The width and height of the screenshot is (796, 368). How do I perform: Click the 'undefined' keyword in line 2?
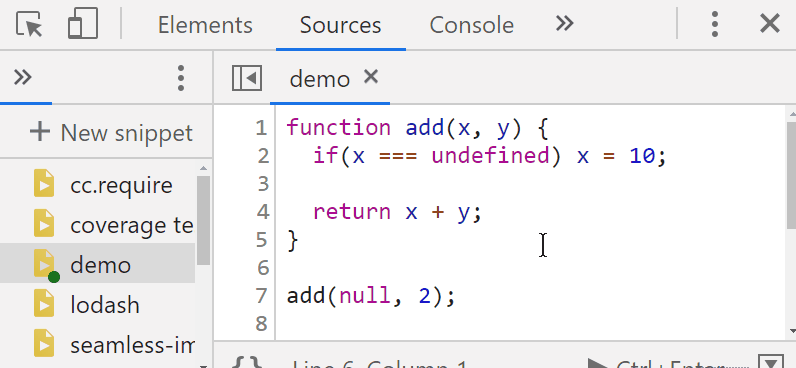pyautogui.click(x=491, y=156)
